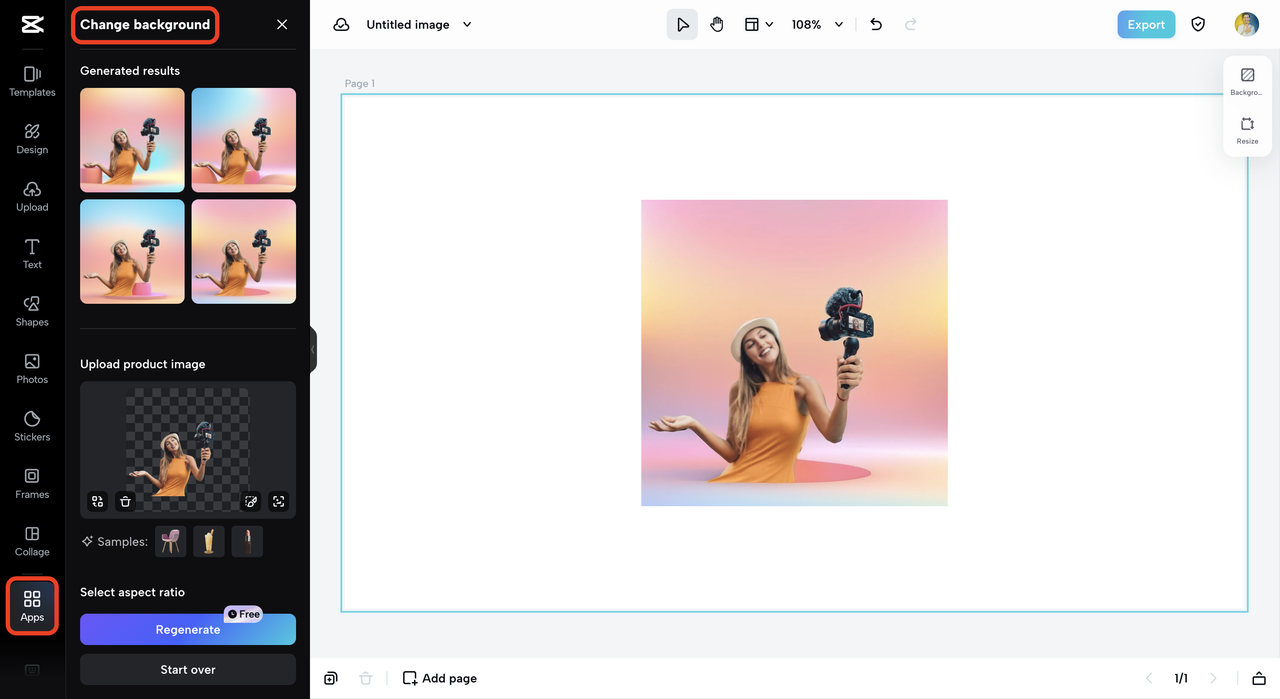Open the Frames sidebar panel
This screenshot has height=699, width=1280.
tap(32, 483)
